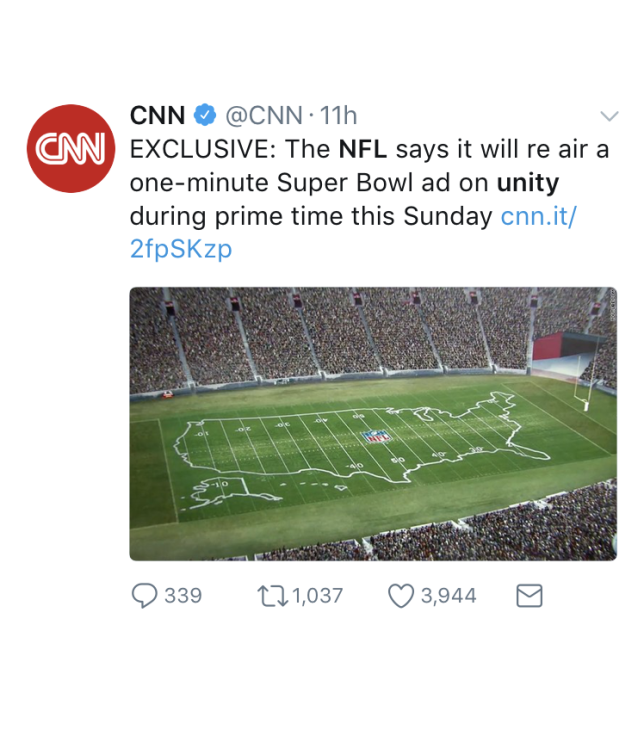Click NFL shield logo at midfield

(377, 436)
